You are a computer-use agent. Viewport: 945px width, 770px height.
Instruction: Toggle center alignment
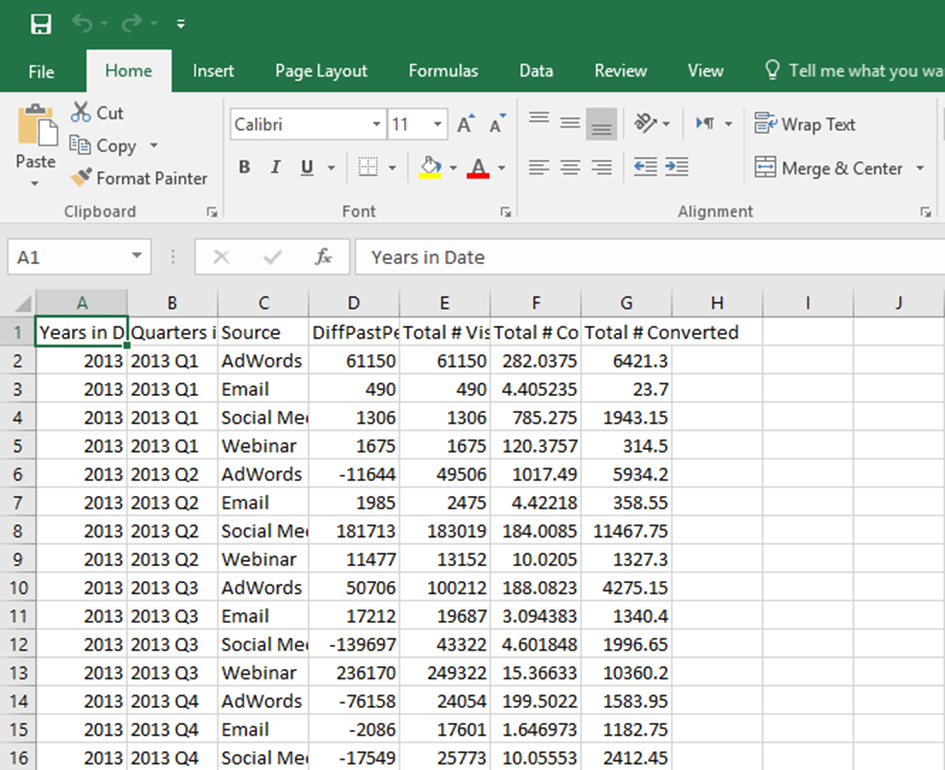point(570,167)
